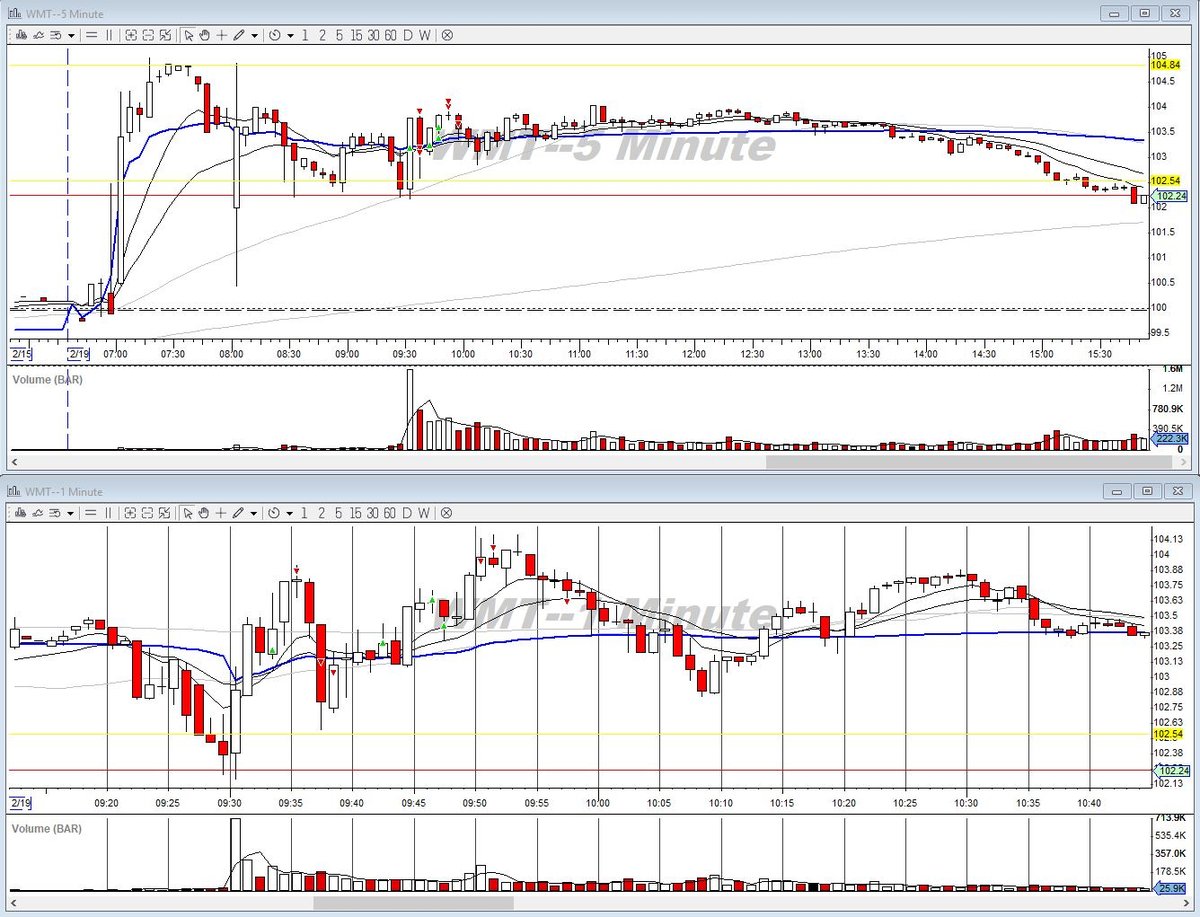
Task: Set 5 Minute window to 1 minute interval
Action: point(305,35)
